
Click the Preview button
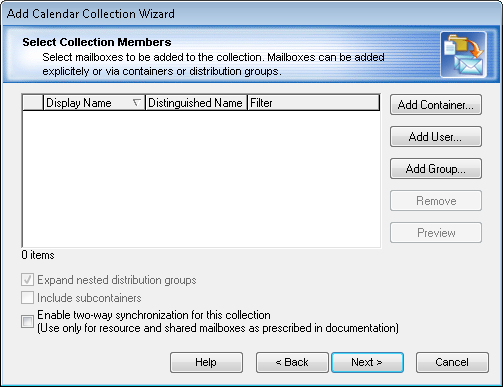436,233
